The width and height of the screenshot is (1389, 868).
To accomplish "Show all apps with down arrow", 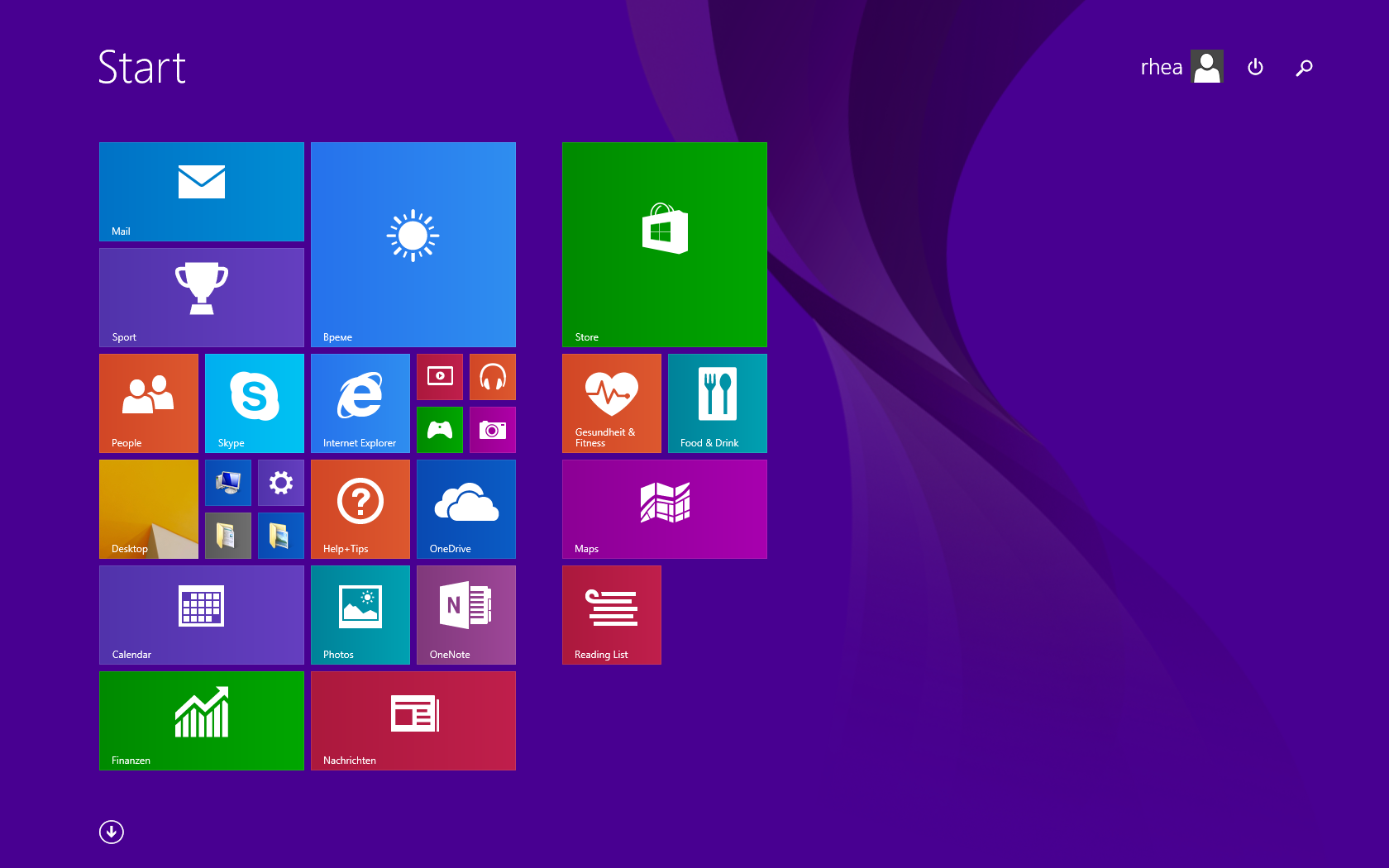I will [x=112, y=832].
